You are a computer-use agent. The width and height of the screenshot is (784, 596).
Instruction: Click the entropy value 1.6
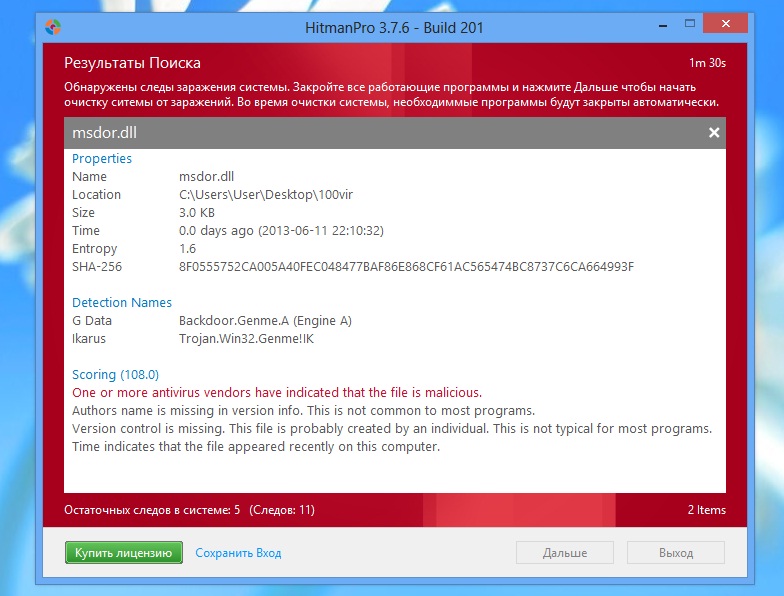pos(188,248)
